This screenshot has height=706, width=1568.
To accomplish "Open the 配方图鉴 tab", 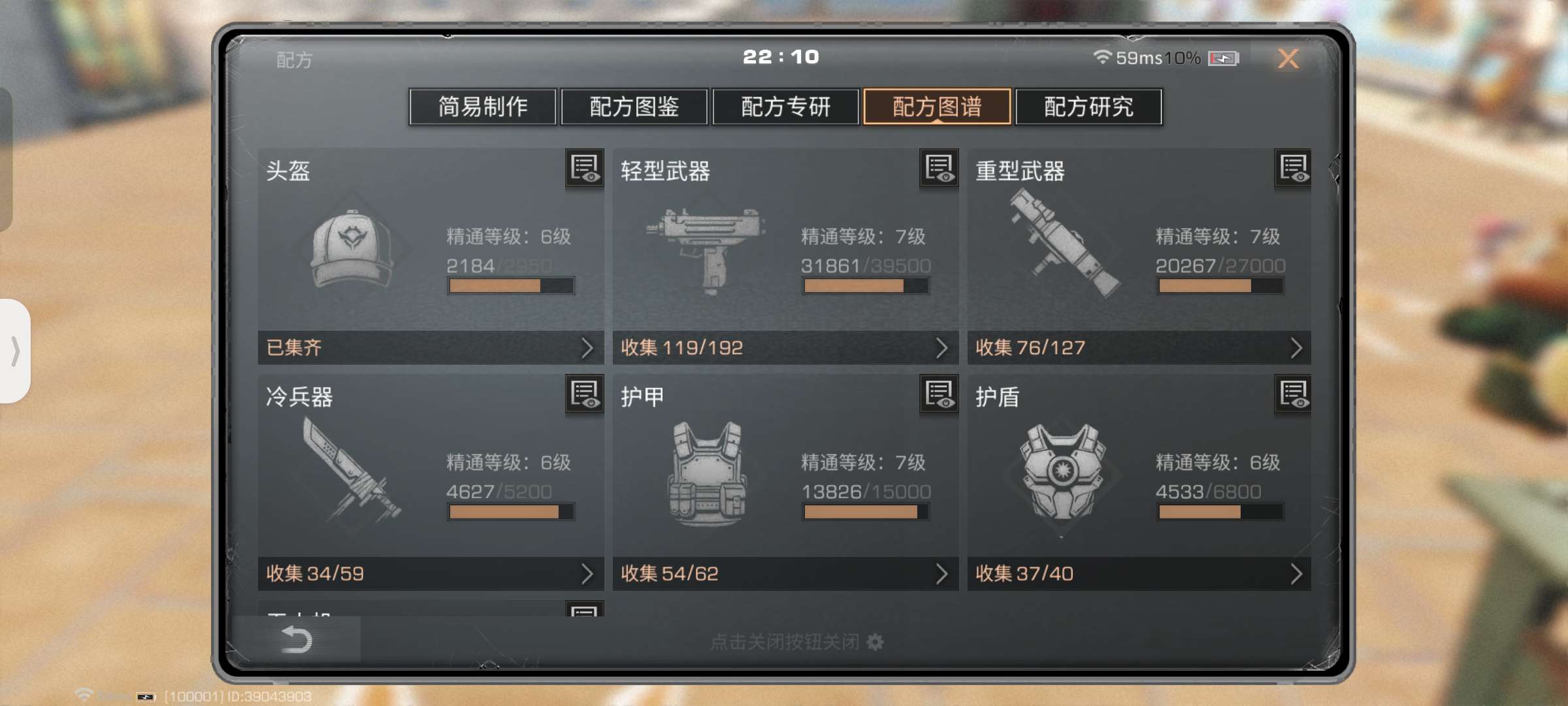I will [634, 107].
